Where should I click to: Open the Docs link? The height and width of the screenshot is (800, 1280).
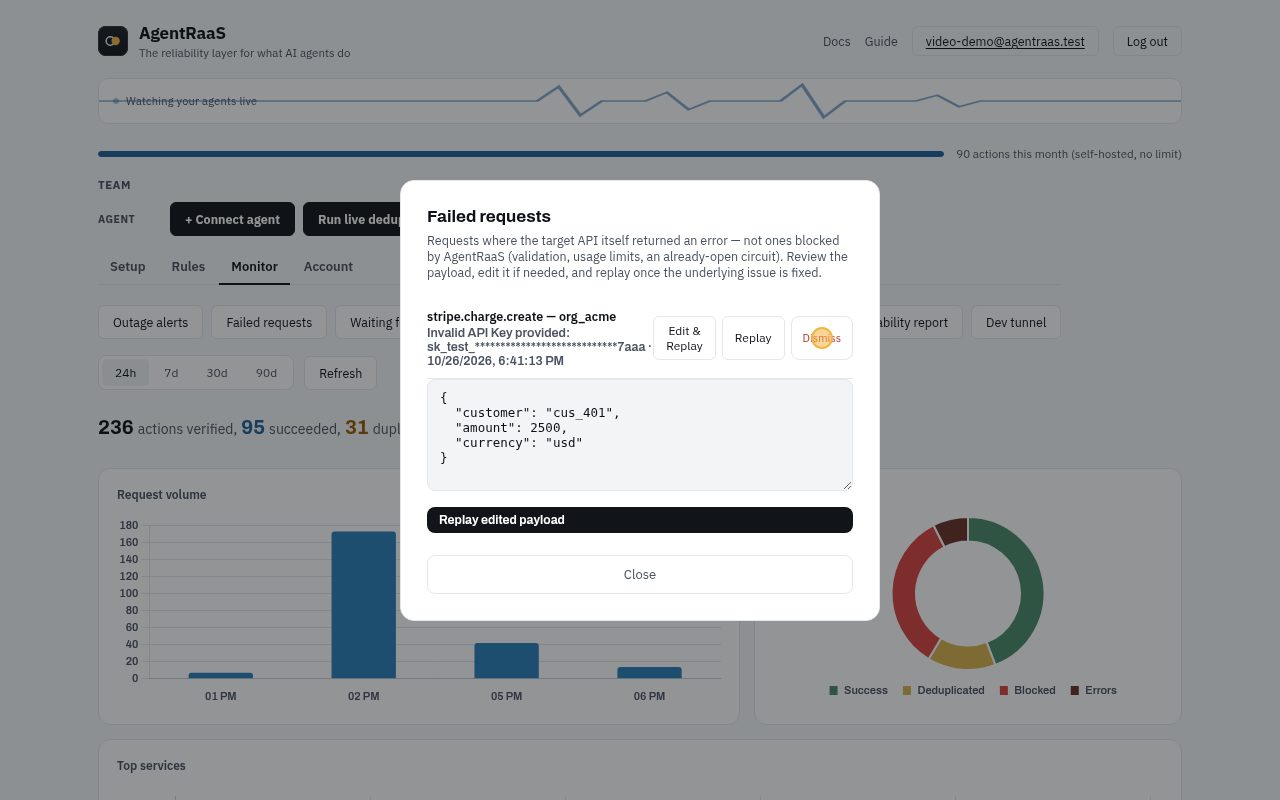pyautogui.click(x=836, y=42)
